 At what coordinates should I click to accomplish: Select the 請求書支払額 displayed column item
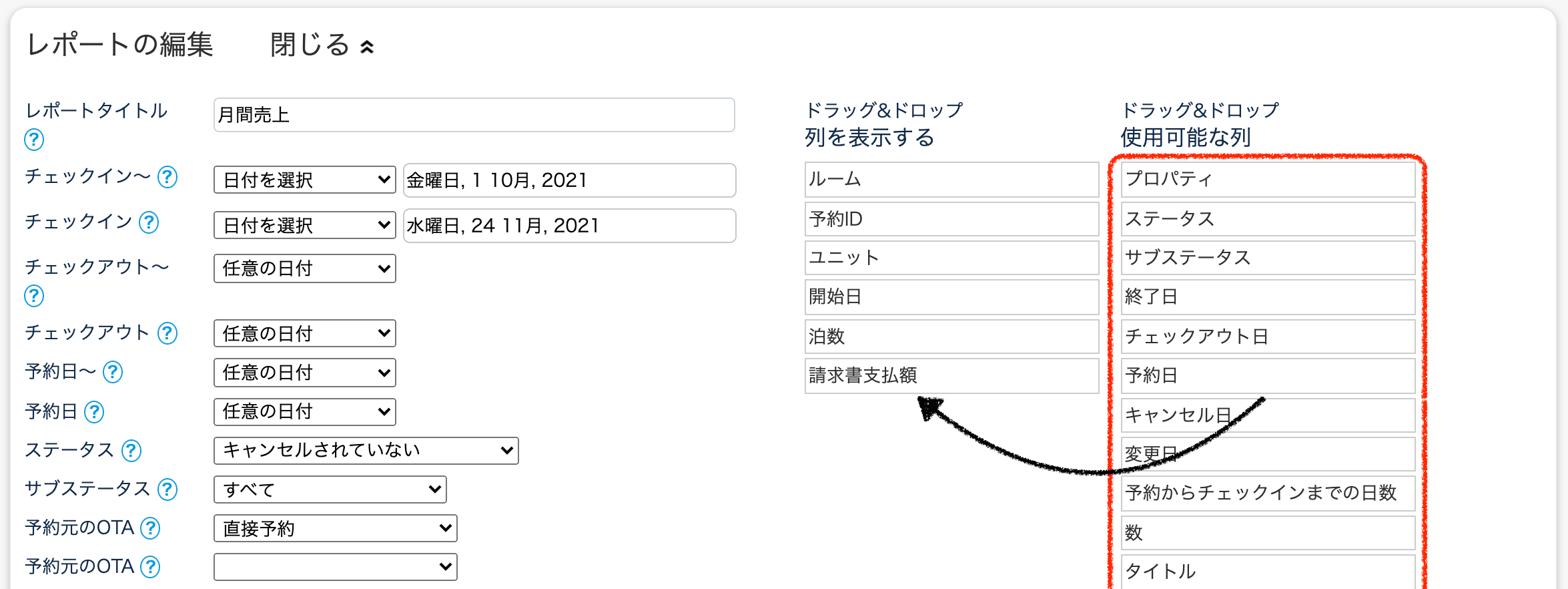[x=951, y=375]
